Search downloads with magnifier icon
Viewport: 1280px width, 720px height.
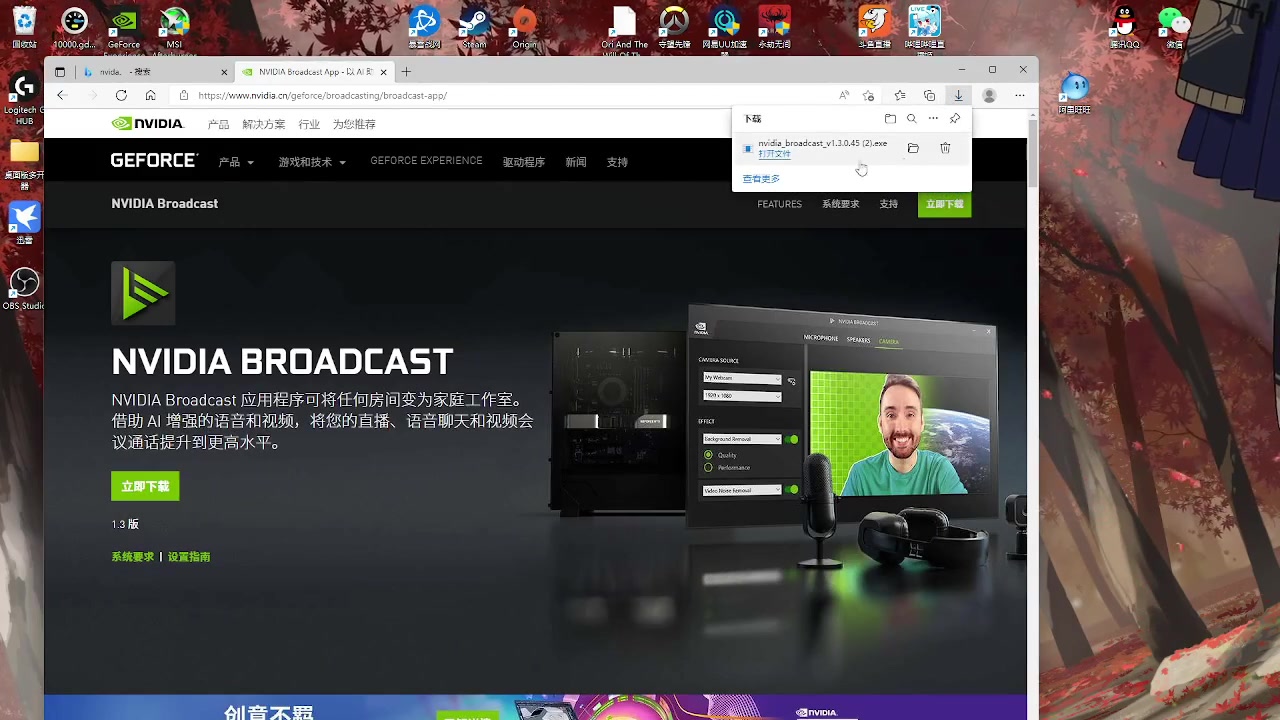911,118
